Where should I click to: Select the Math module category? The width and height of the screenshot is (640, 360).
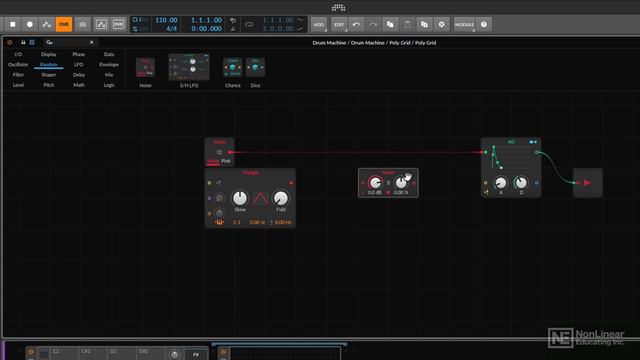pos(79,85)
